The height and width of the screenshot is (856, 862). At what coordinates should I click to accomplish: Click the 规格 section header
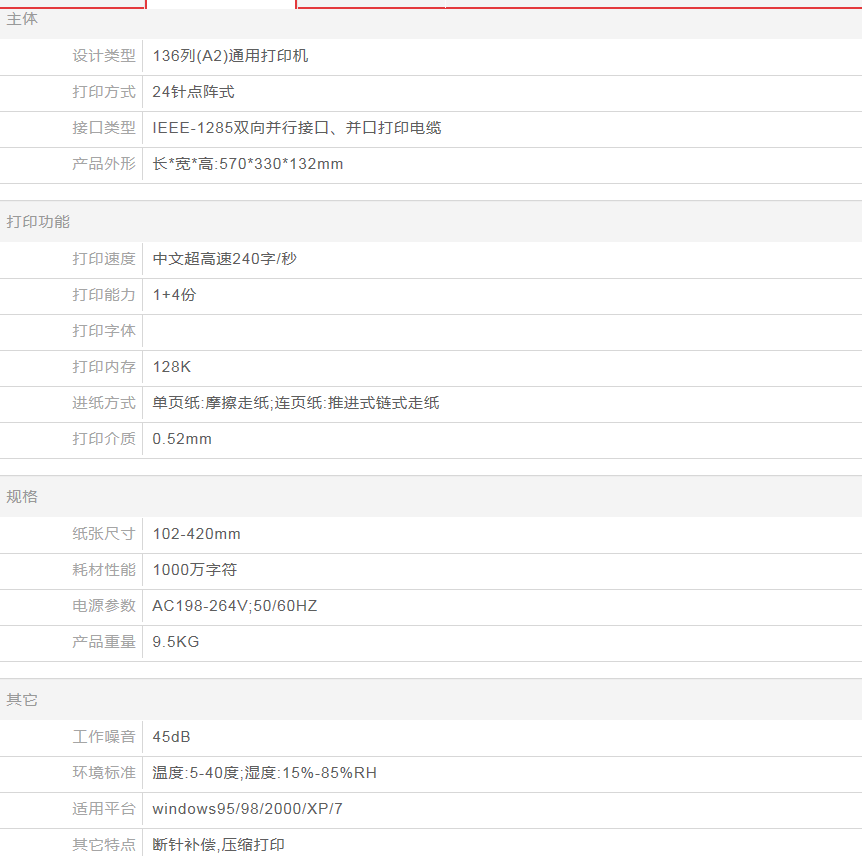click(22, 497)
